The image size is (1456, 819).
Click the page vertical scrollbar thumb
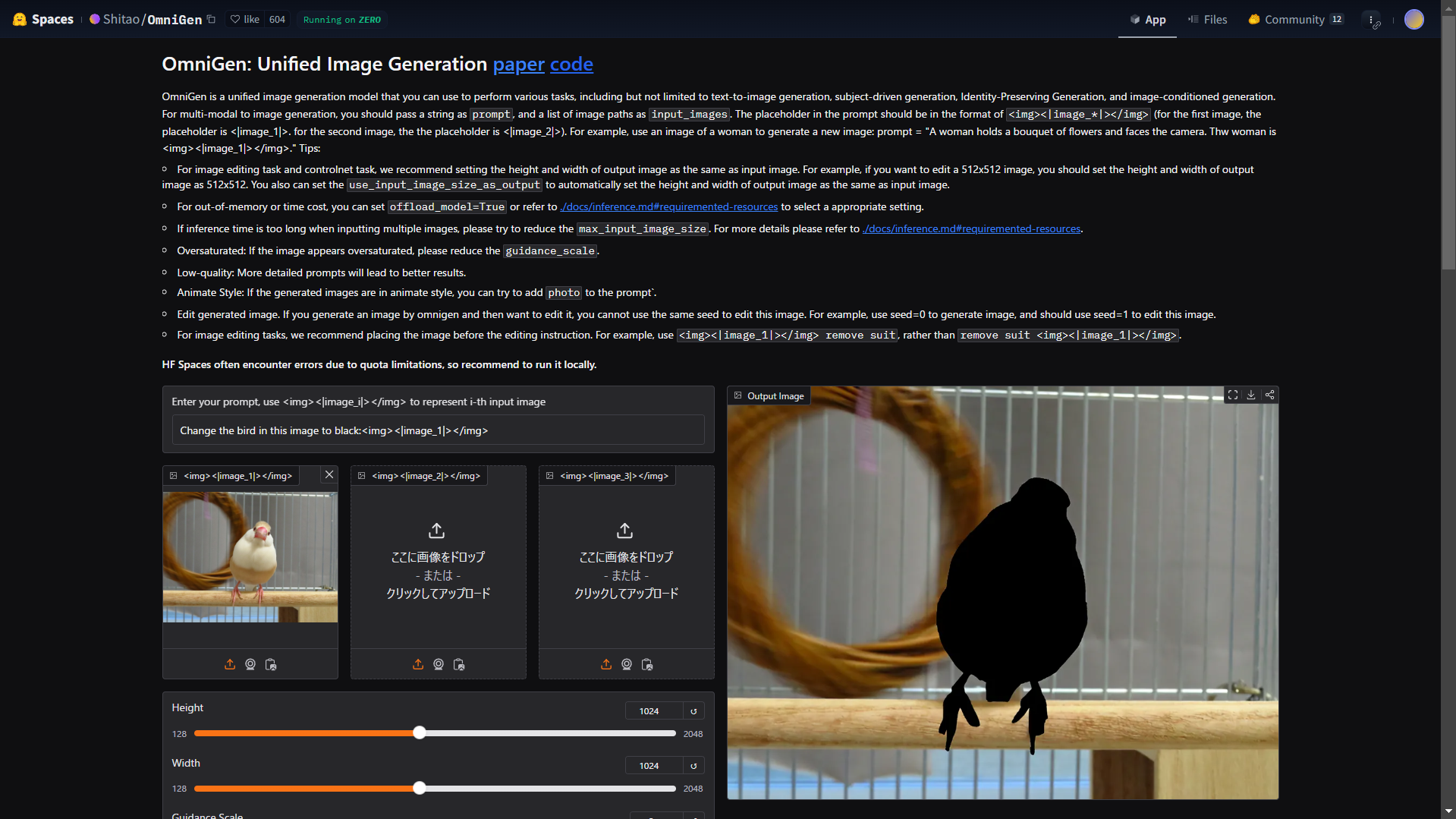tap(1448, 144)
